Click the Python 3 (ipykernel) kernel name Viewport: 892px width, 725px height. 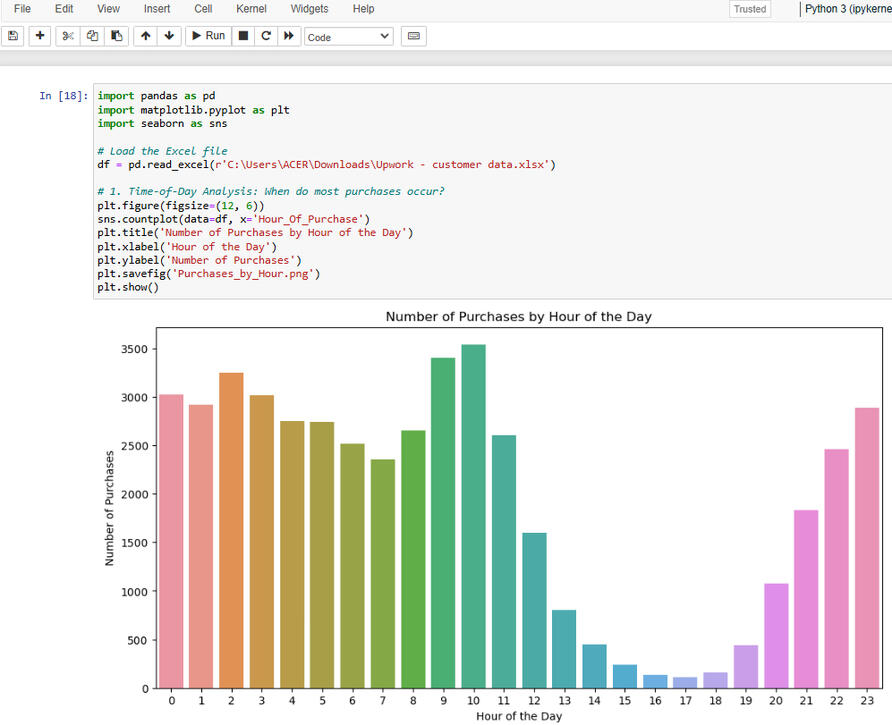(x=848, y=9)
